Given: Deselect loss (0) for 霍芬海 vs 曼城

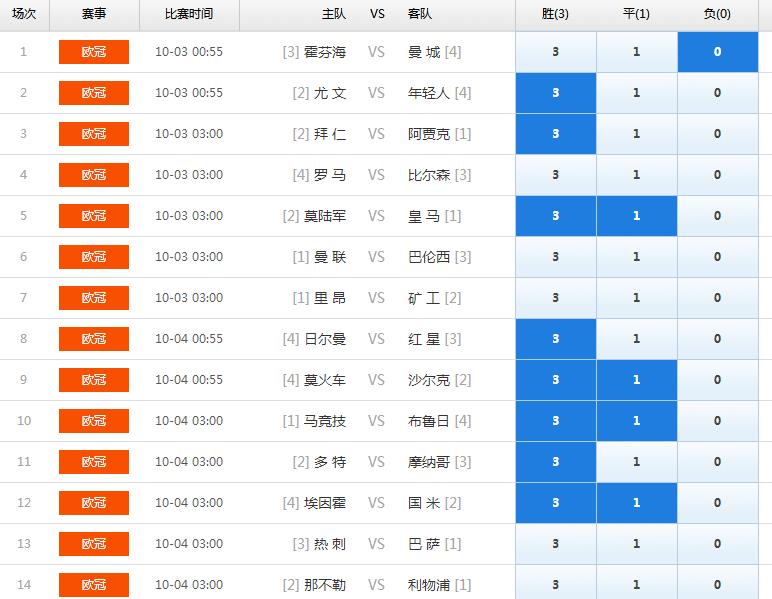Looking at the screenshot, I should pos(718,52).
